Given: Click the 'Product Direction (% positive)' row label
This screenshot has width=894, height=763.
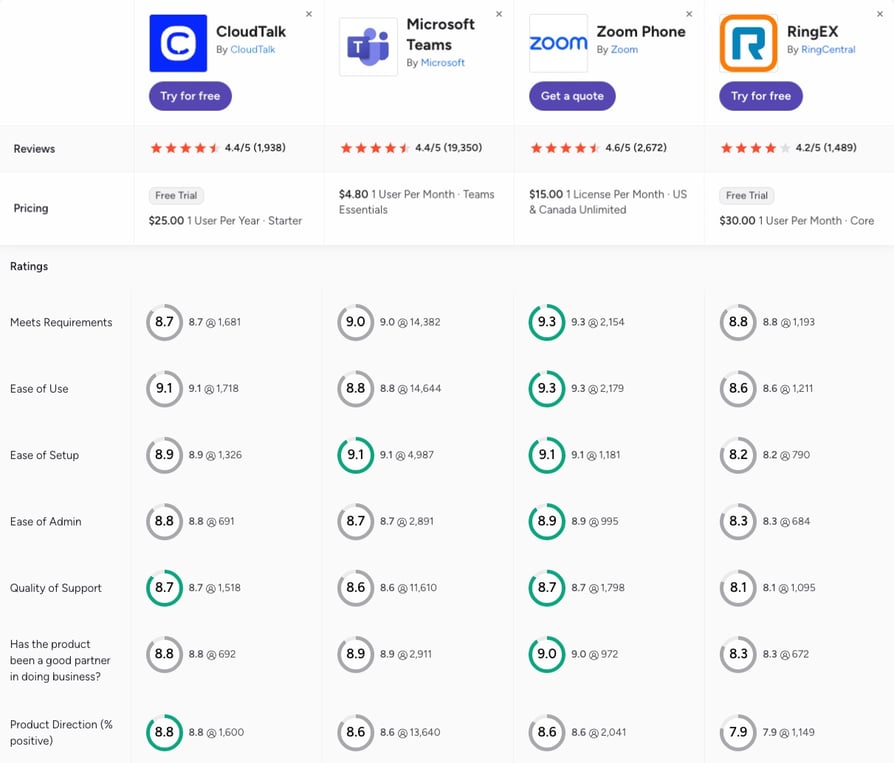Looking at the screenshot, I should (61, 732).
